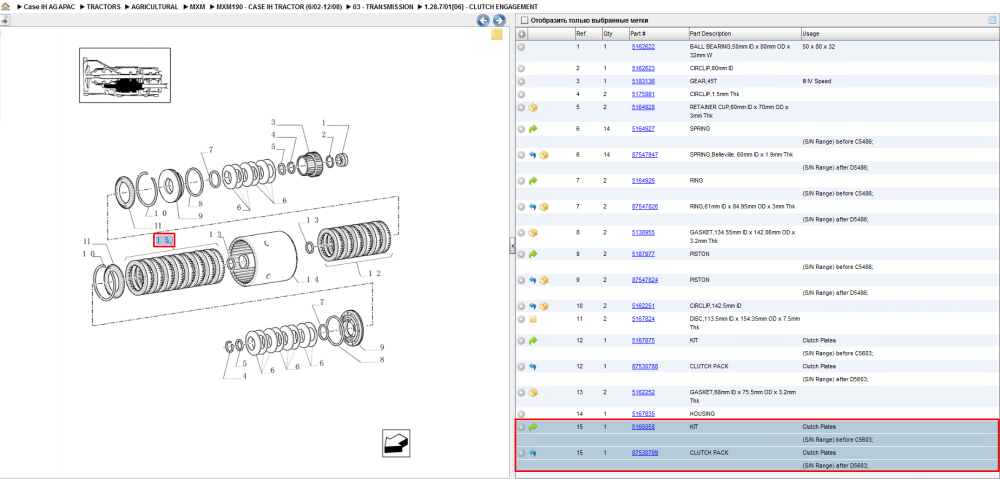Toggle selection circle for part 5165058 row
The width and height of the screenshot is (1000, 479).
(x=521, y=427)
